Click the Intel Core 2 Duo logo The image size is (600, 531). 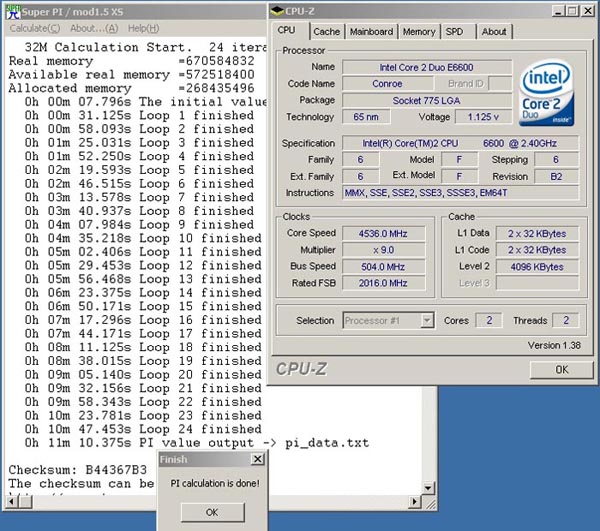tap(547, 93)
